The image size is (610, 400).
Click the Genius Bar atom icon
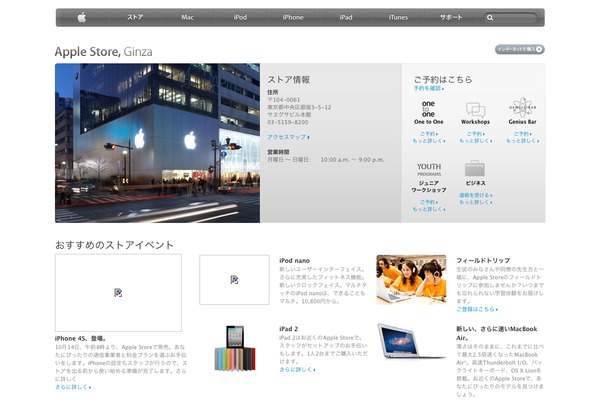tap(522, 107)
